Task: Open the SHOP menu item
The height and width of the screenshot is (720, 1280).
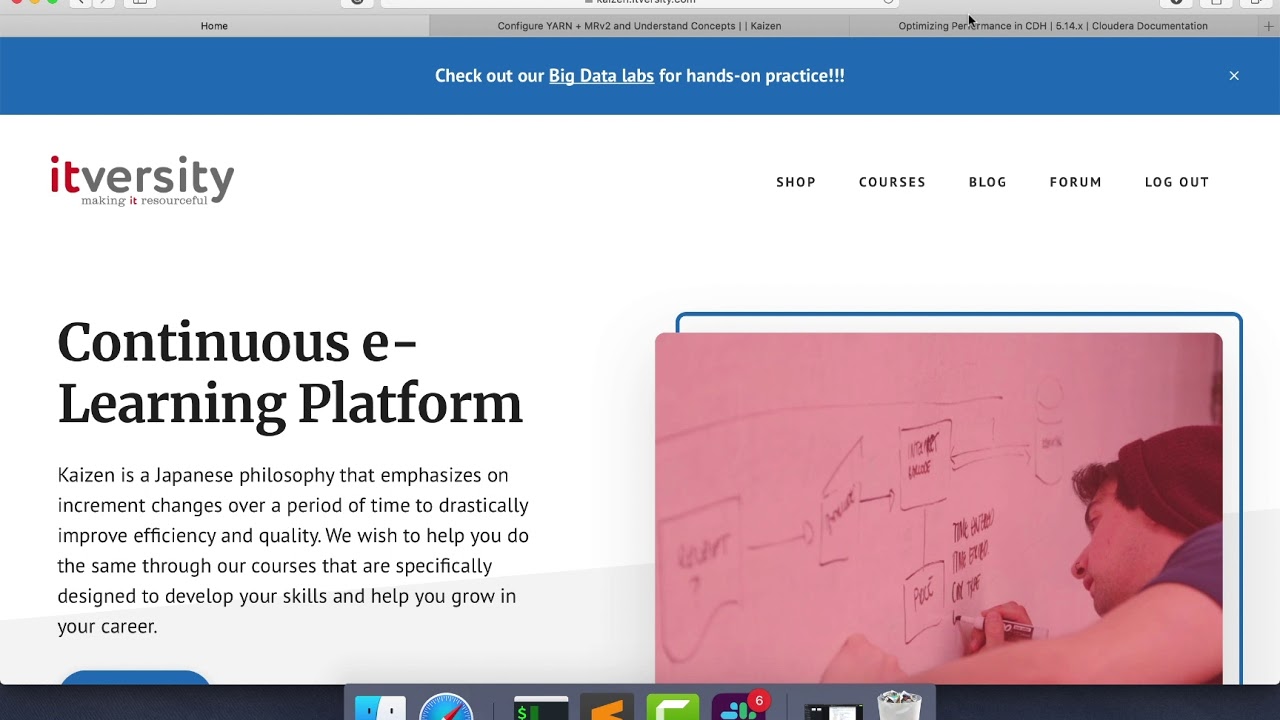Action: pyautogui.click(x=796, y=182)
